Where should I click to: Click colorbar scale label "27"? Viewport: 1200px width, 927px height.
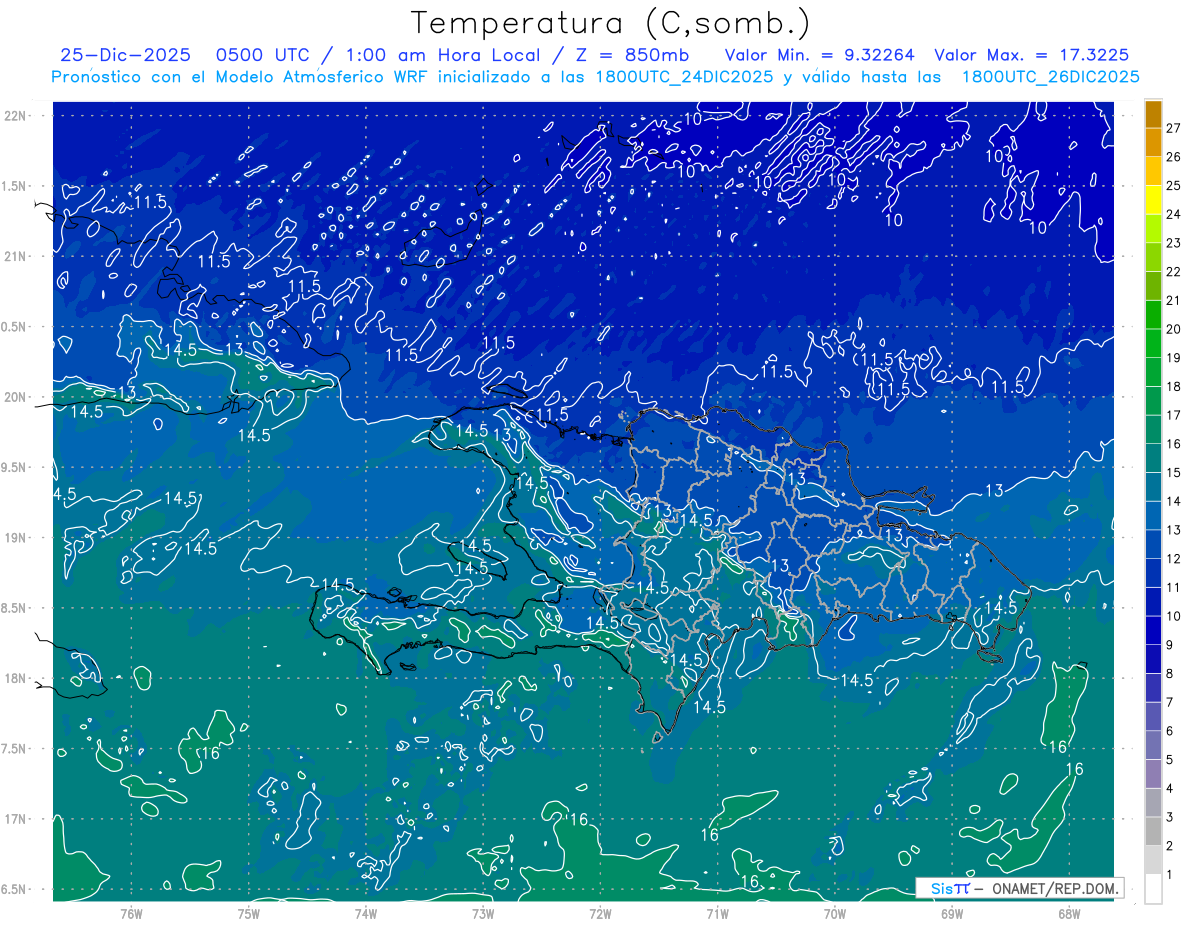pos(1174,128)
